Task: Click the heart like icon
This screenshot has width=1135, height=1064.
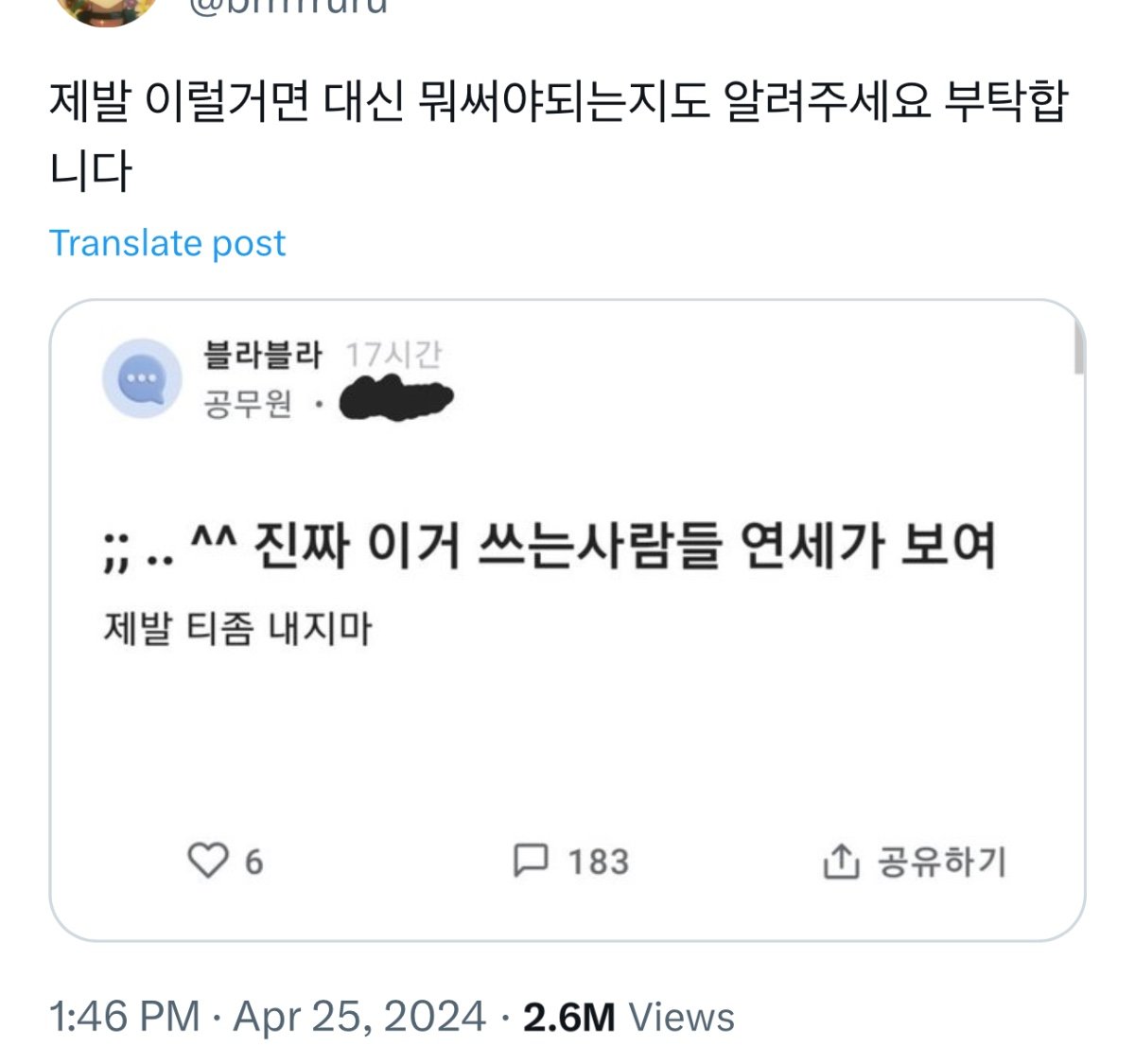Action: 208,861
